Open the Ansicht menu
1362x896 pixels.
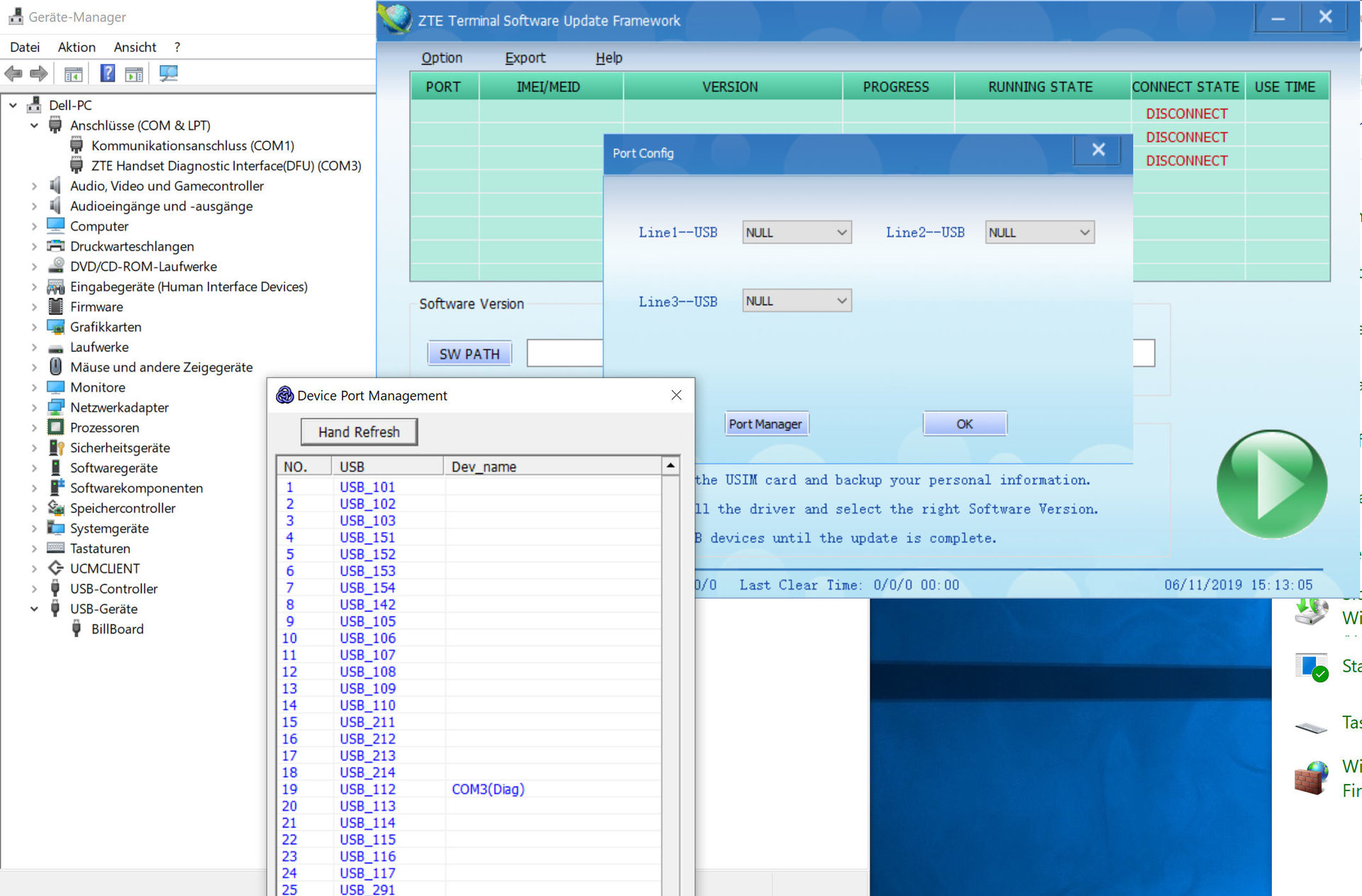tap(135, 47)
